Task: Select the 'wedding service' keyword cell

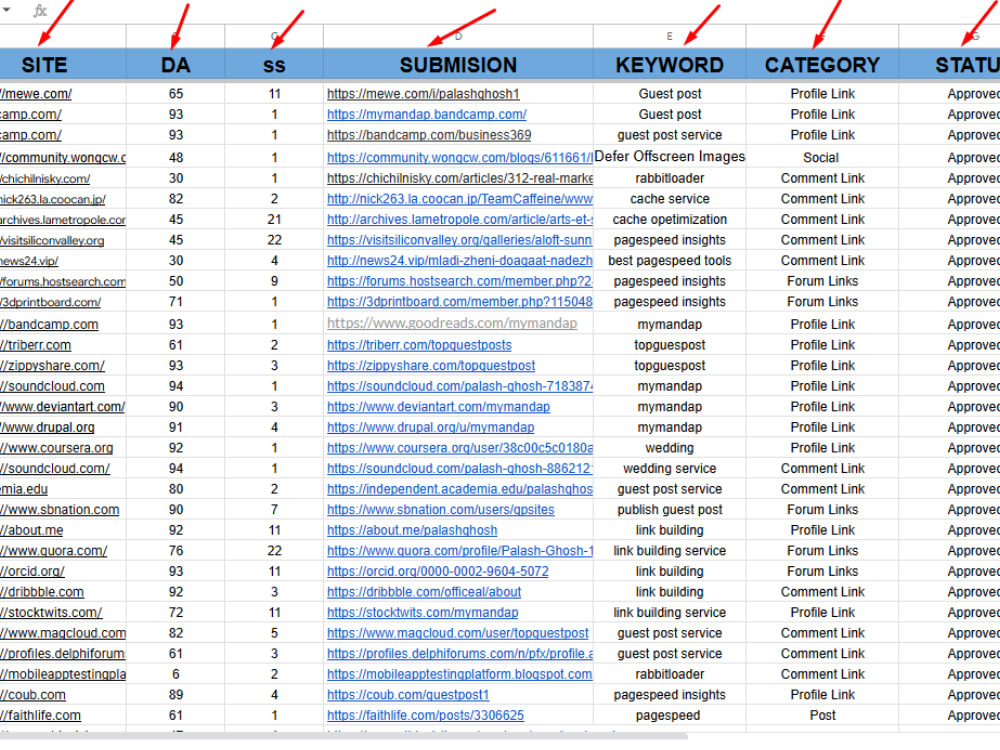Action: tap(670, 468)
